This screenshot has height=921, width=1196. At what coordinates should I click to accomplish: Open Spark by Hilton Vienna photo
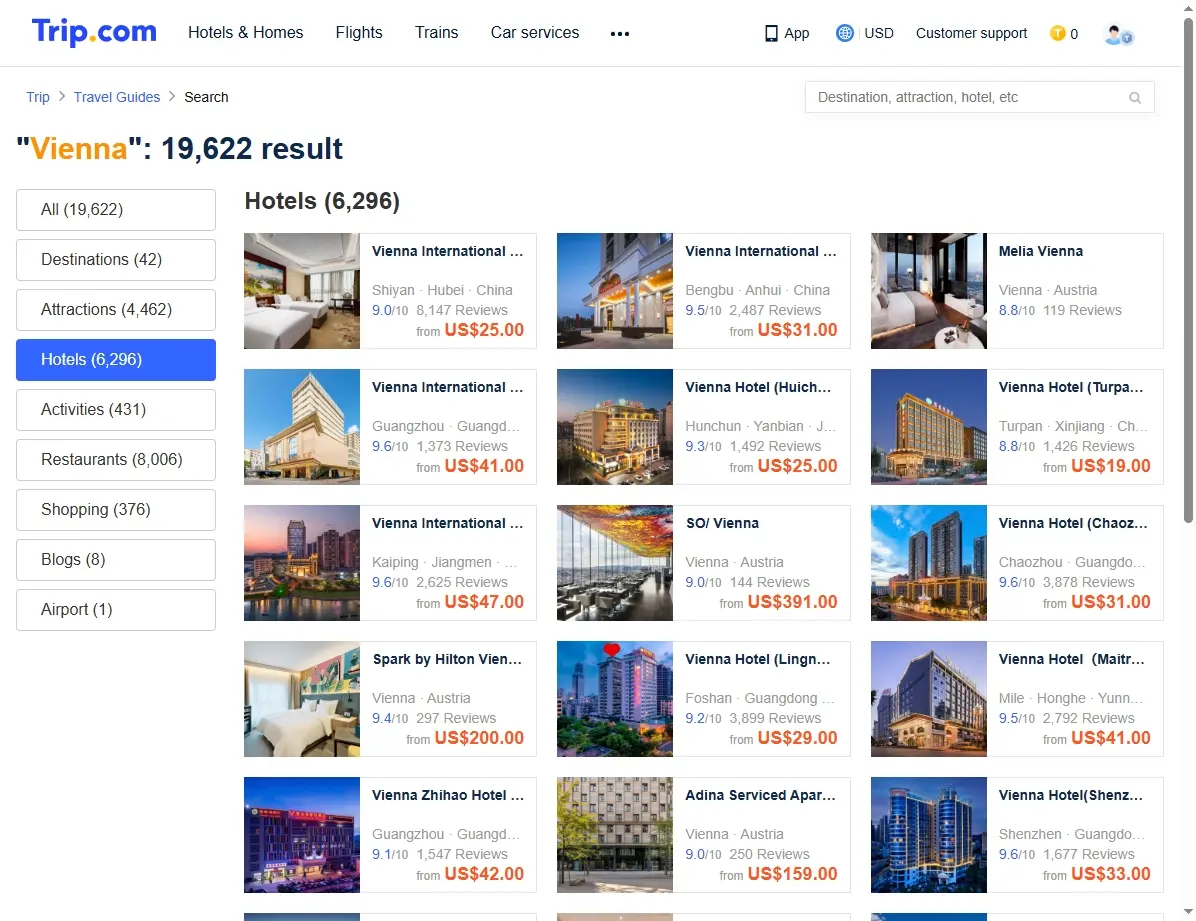(302, 699)
